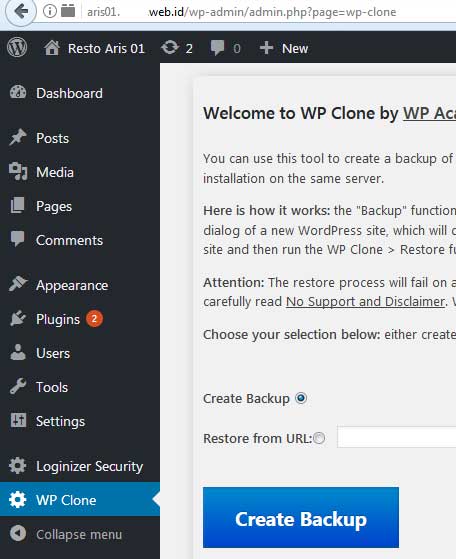
Task: Select the Create Backup radio button
Action: click(x=301, y=398)
